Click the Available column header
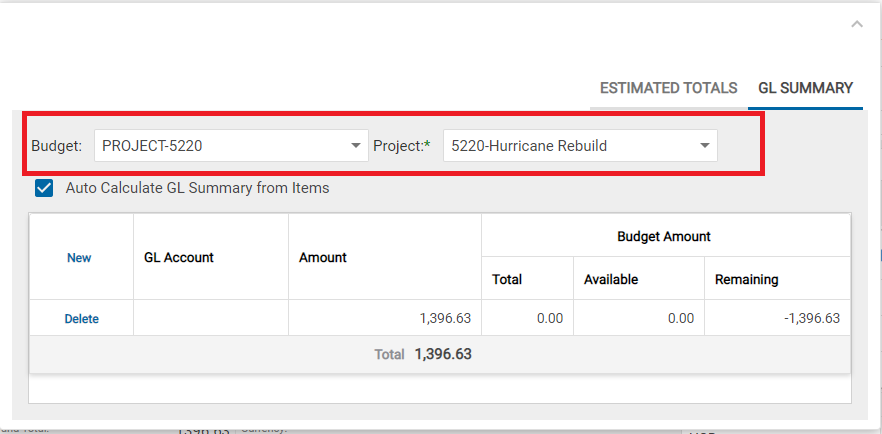Image resolution: width=882 pixels, height=434 pixels. (x=611, y=280)
